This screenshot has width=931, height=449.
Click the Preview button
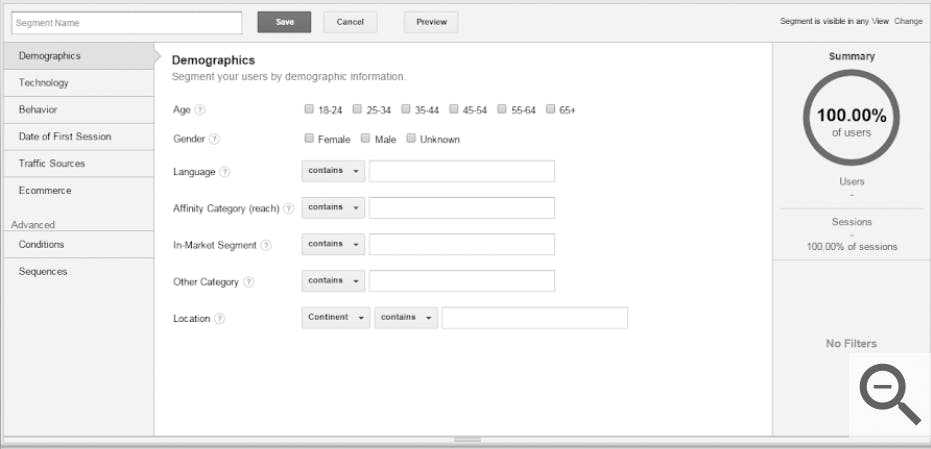click(x=431, y=22)
